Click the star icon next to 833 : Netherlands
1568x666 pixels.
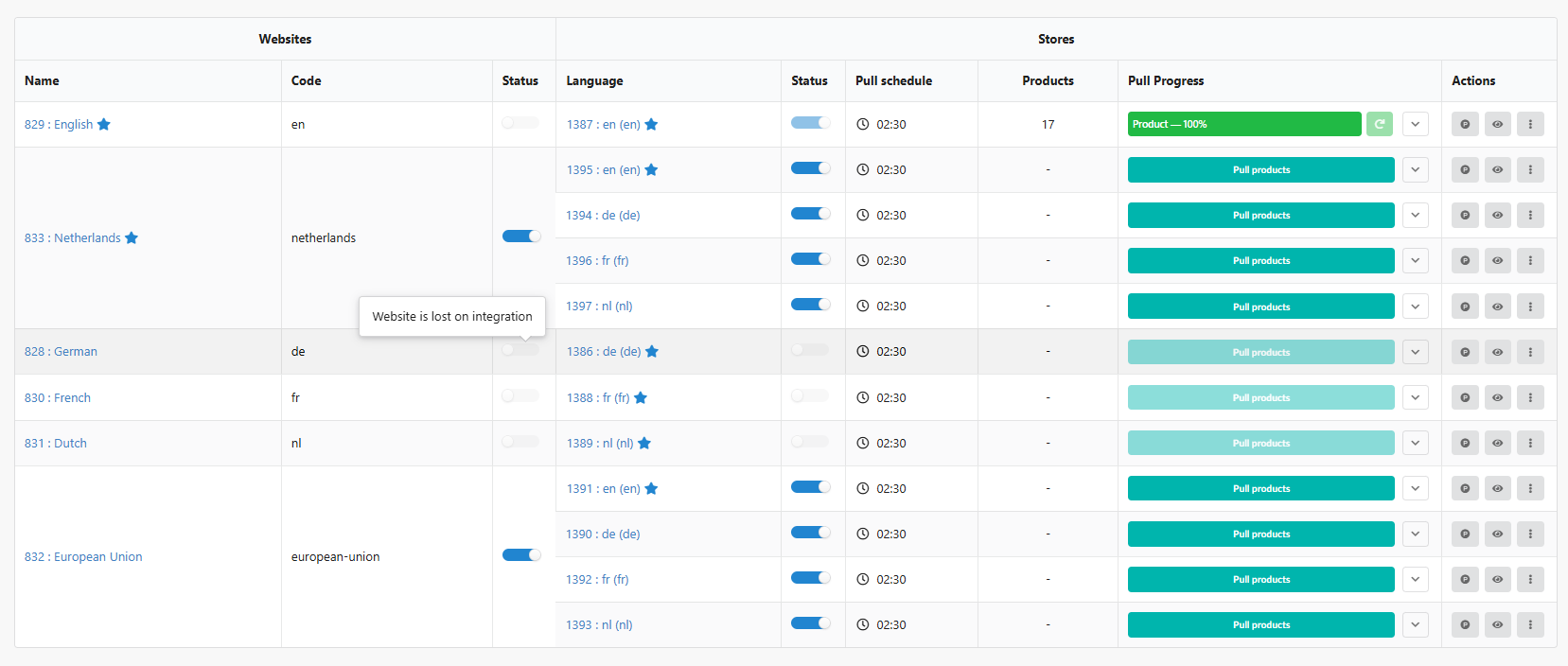click(x=132, y=237)
